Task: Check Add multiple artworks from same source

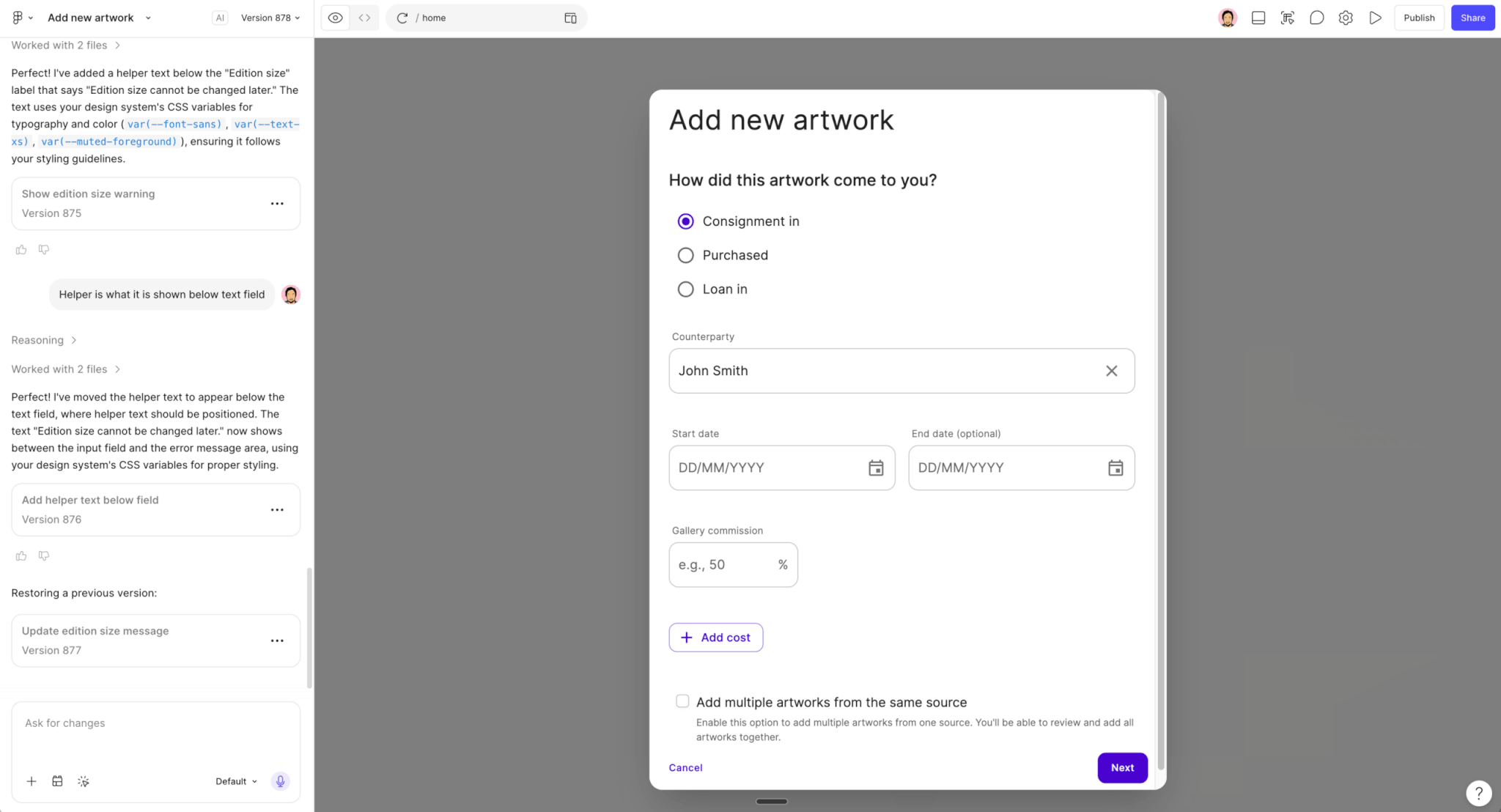Action: point(682,701)
